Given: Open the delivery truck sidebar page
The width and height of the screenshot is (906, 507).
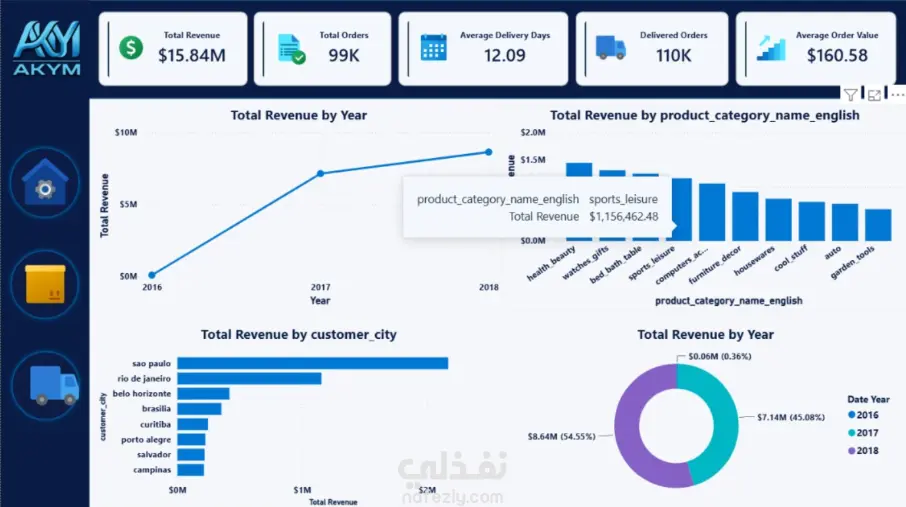Looking at the screenshot, I should point(46,385).
